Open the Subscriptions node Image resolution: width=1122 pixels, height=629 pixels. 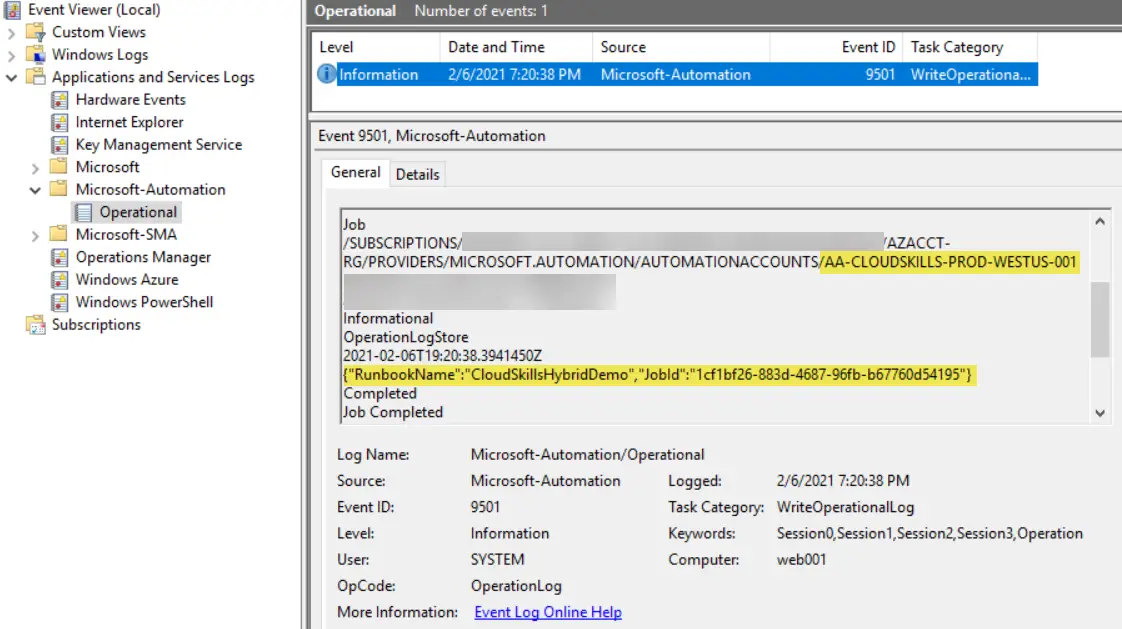click(x=95, y=324)
